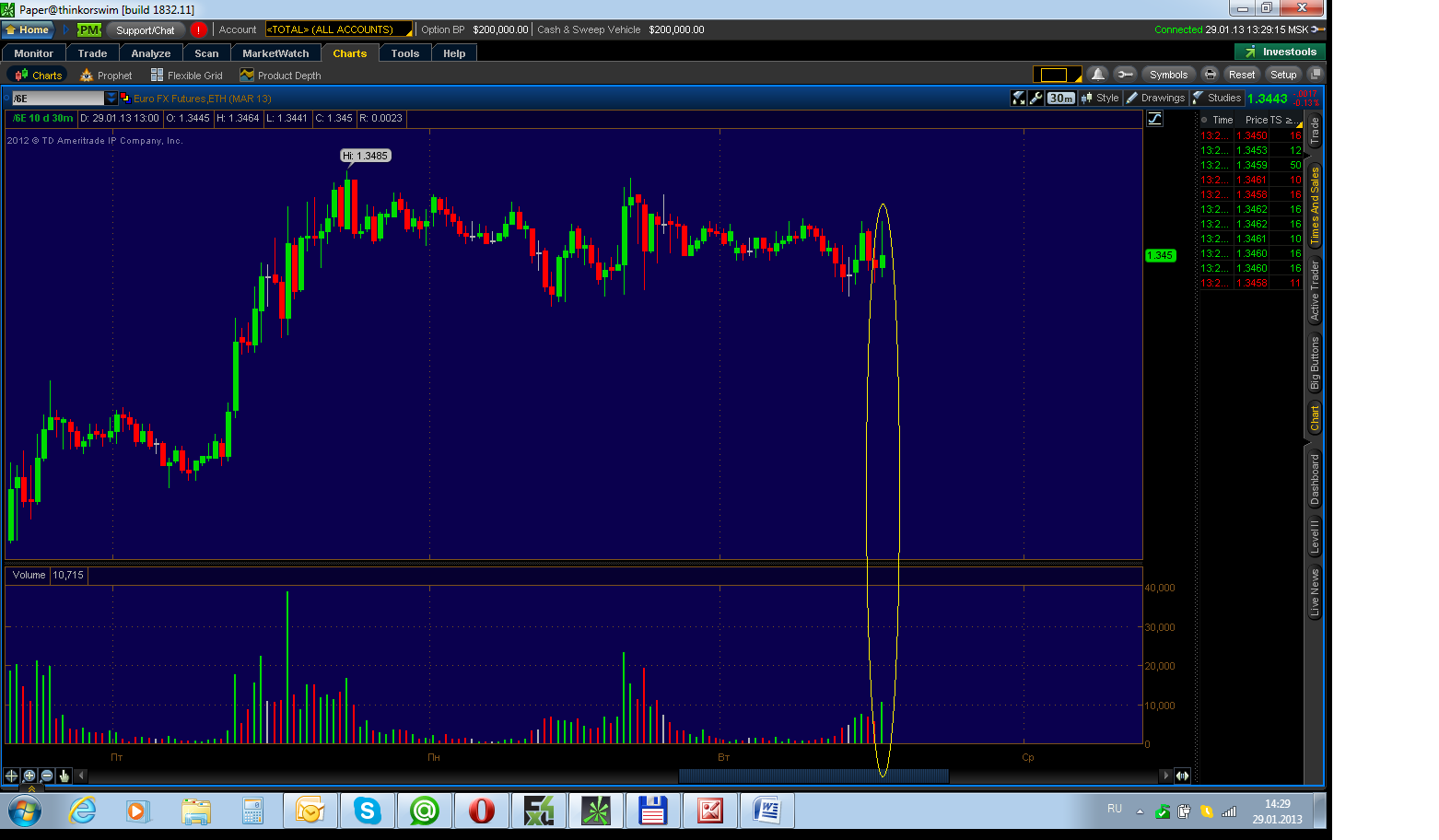Viewport: 1439px width, 840px height.
Task: Select the pan hand tool
Action: tap(64, 776)
